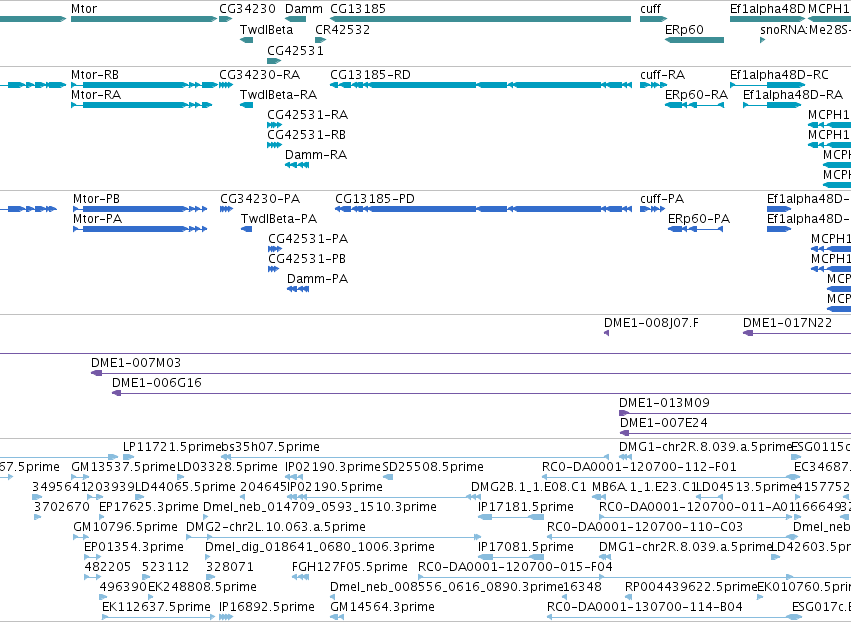Click transcript CG34230-RA
The height and width of the screenshot is (622, 851).
(x=226, y=85)
